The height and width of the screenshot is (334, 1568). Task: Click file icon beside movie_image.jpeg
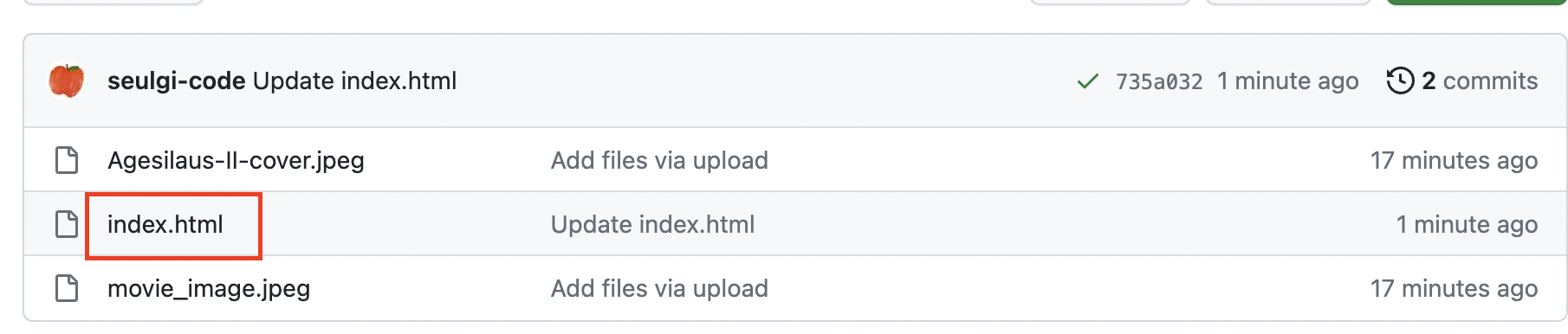(67, 288)
